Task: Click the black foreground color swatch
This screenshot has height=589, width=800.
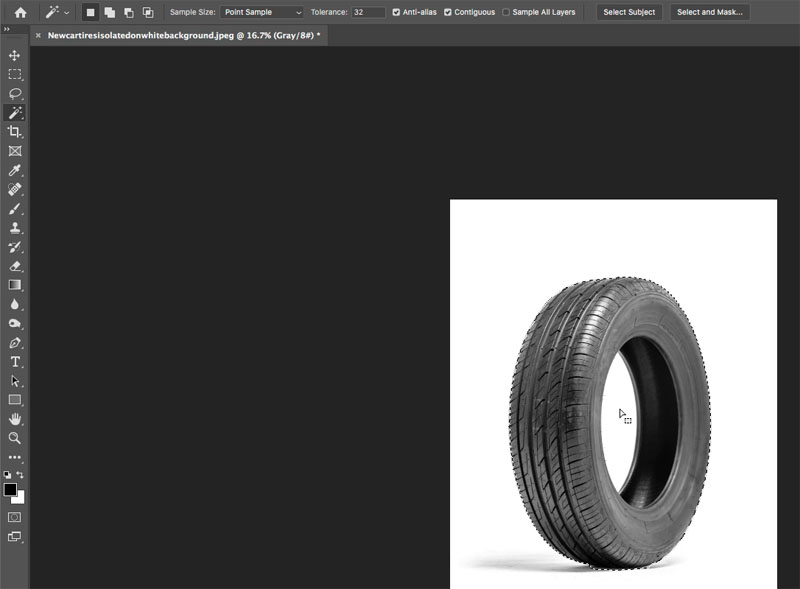Action: tap(10, 489)
